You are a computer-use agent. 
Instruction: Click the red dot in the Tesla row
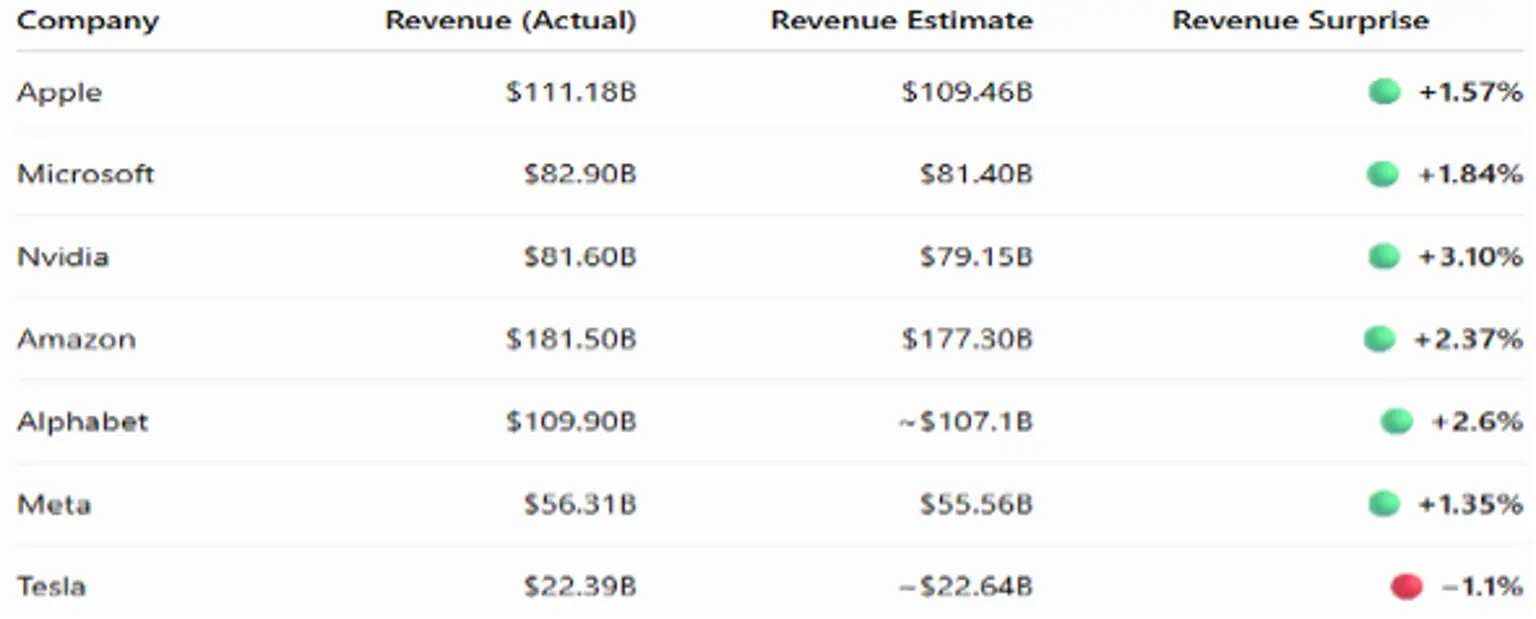click(1406, 587)
